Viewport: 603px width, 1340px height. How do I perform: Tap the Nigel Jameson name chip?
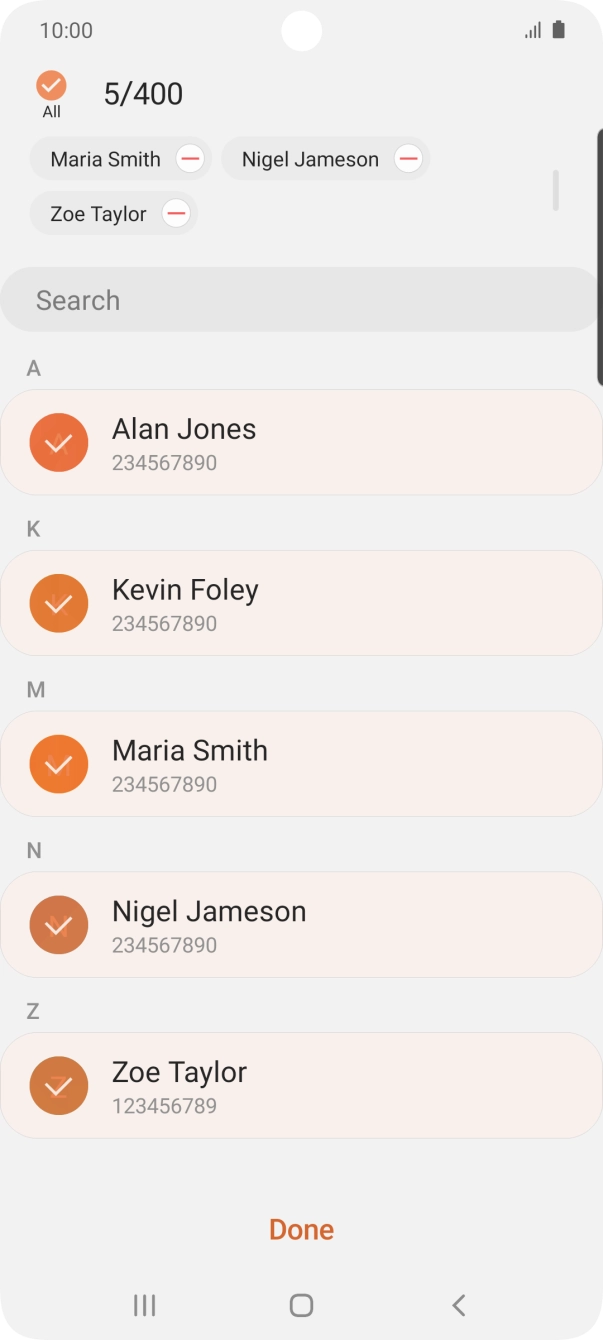pos(310,159)
